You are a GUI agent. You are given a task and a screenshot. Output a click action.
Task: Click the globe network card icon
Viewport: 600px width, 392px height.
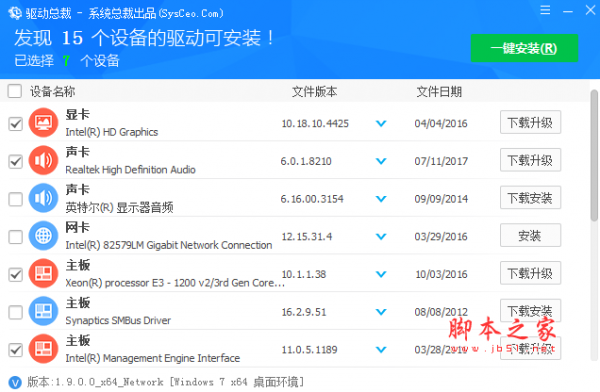pyautogui.click(x=43, y=236)
